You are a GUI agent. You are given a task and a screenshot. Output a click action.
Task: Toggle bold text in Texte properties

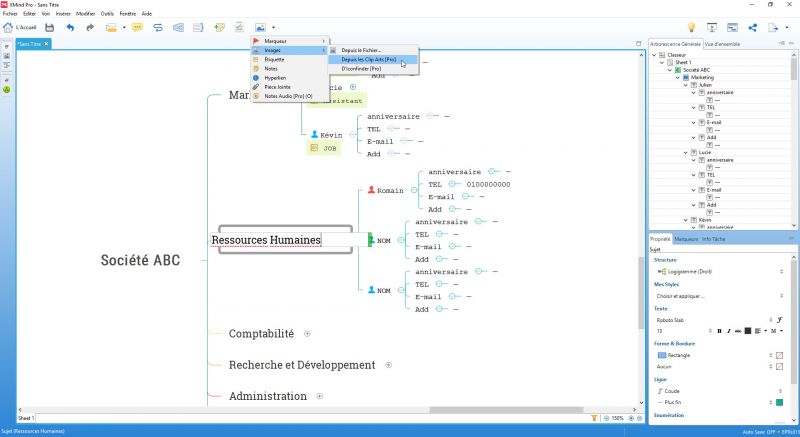(719, 331)
